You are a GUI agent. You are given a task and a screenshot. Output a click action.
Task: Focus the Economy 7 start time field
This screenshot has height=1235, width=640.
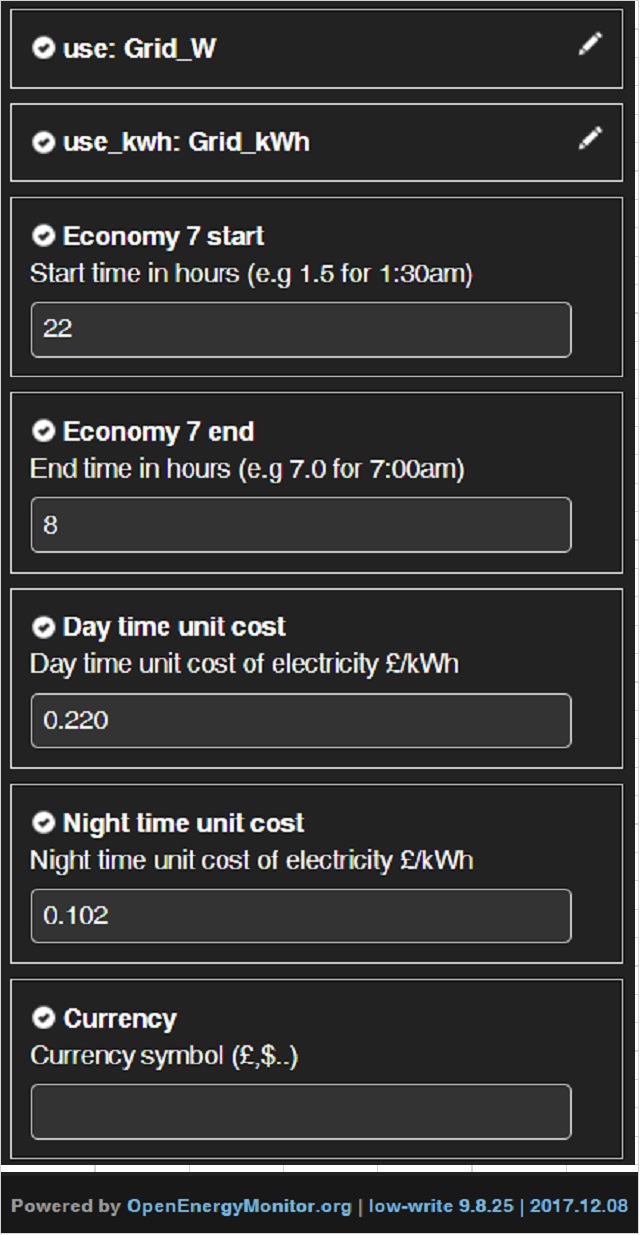(x=301, y=329)
